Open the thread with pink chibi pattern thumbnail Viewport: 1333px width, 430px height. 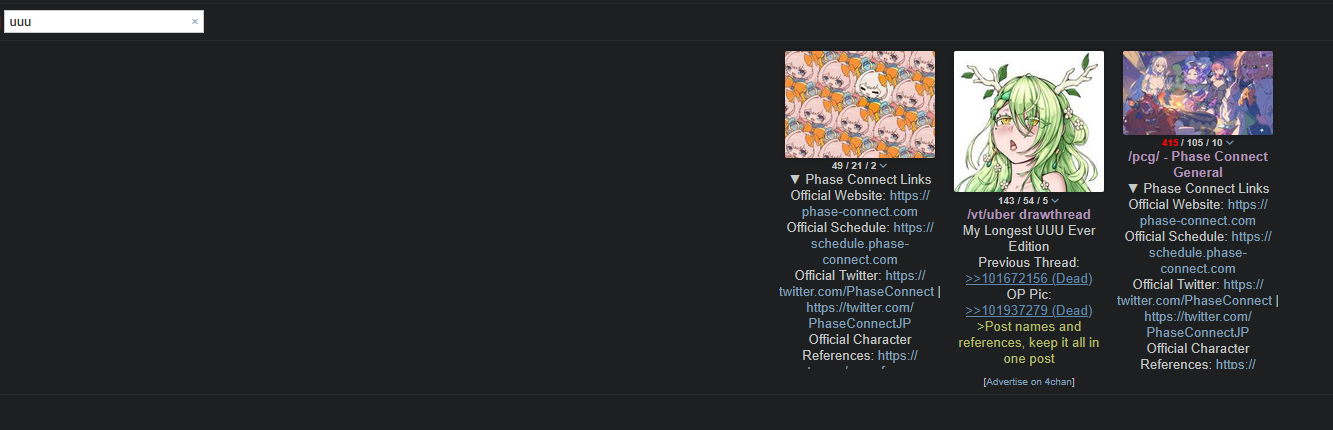pos(860,104)
